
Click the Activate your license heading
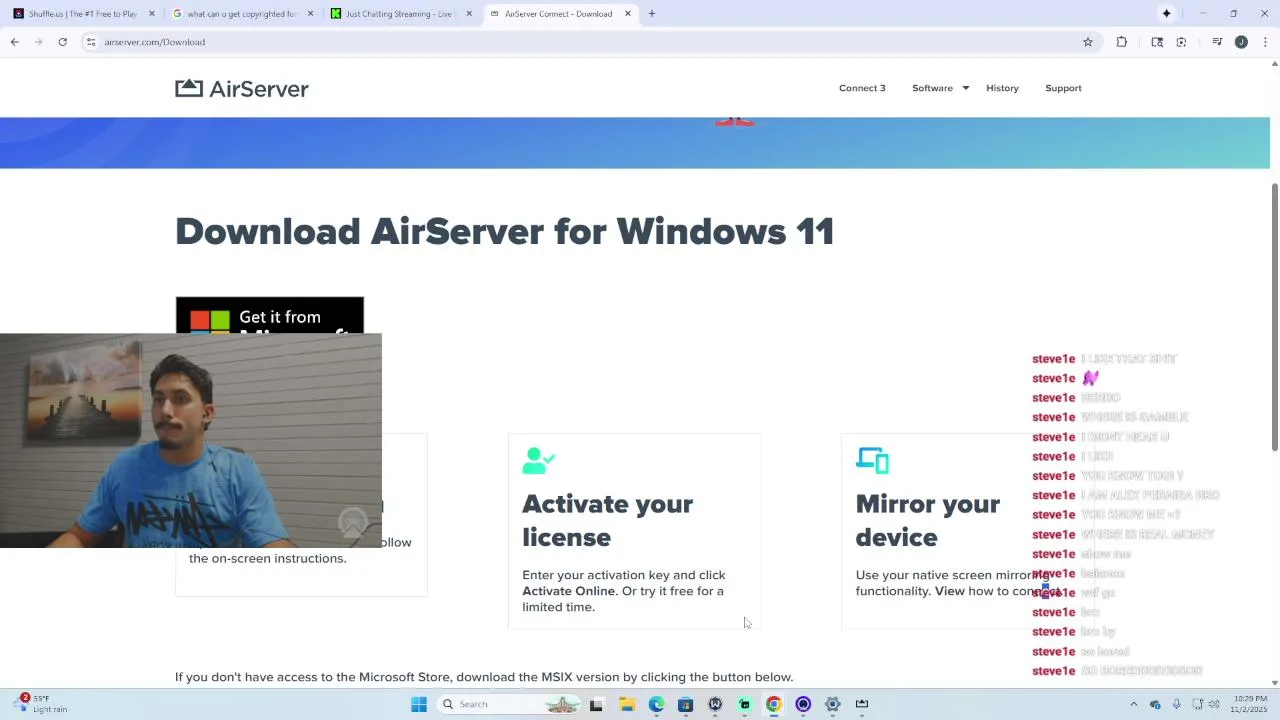point(607,520)
